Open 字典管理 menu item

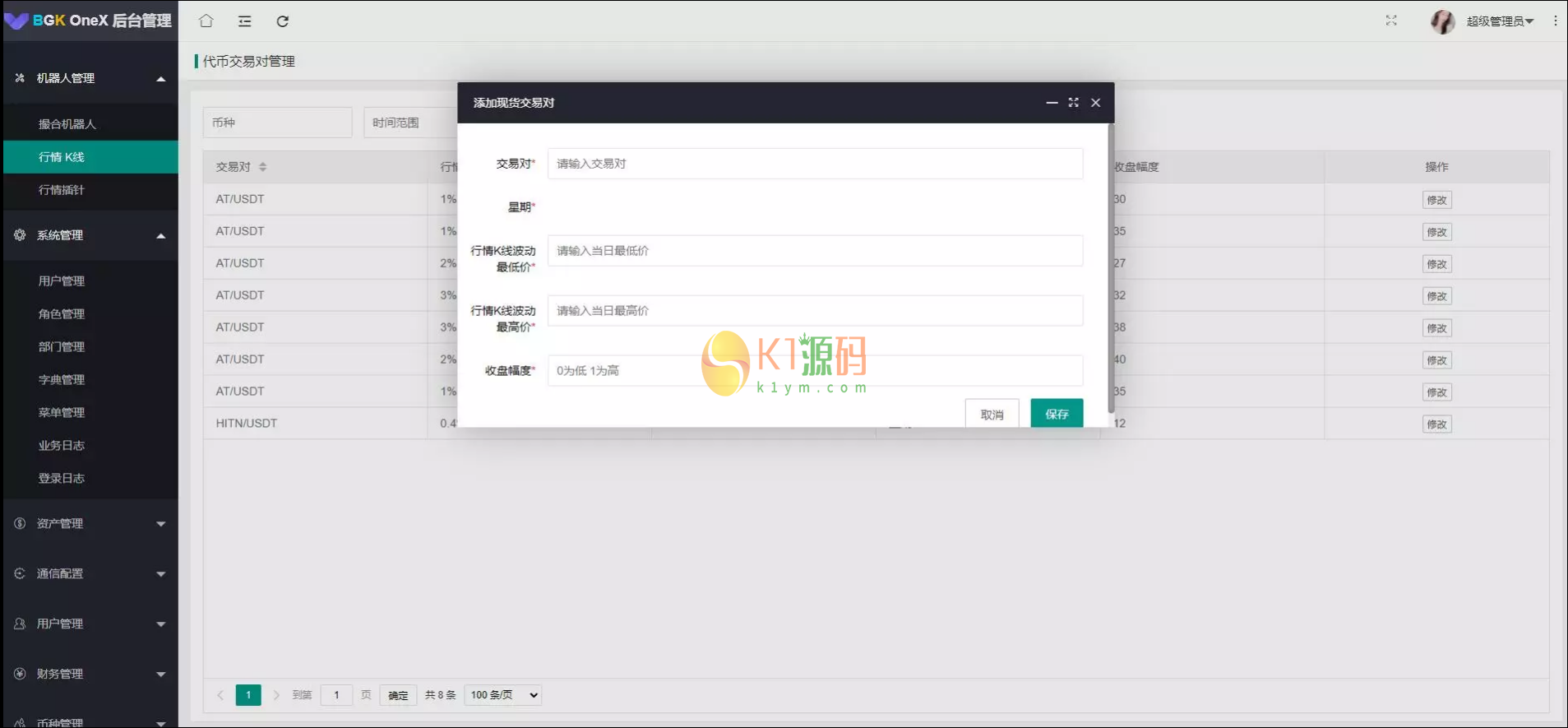[90, 380]
